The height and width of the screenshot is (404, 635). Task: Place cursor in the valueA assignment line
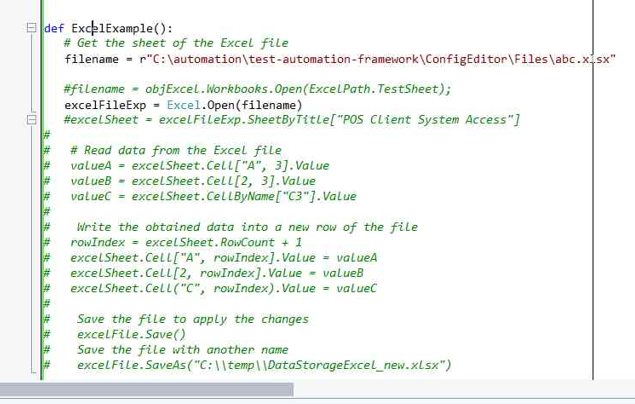coord(199,166)
